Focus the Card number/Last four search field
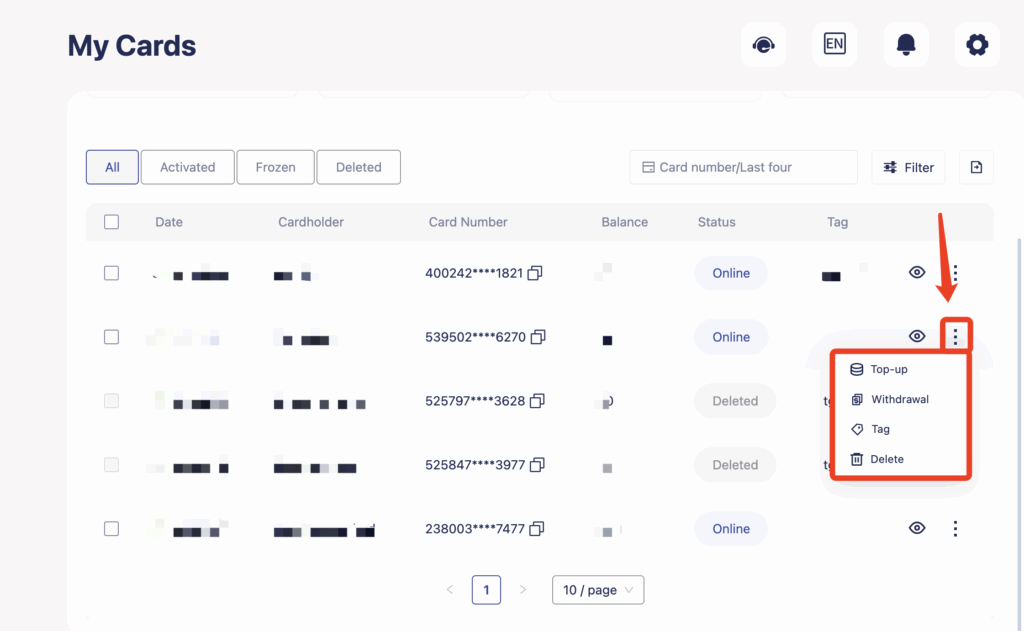This screenshot has height=631, width=1024. pyautogui.click(x=743, y=167)
